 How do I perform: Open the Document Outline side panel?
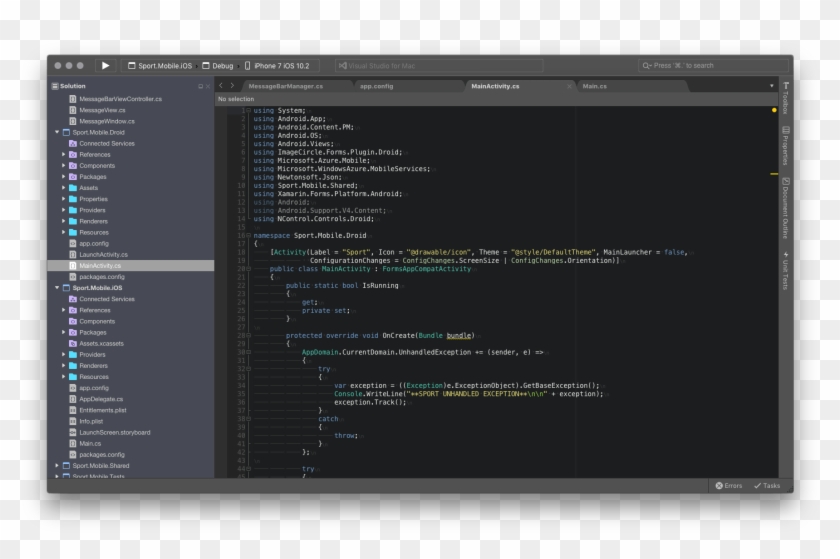pyautogui.click(x=786, y=207)
